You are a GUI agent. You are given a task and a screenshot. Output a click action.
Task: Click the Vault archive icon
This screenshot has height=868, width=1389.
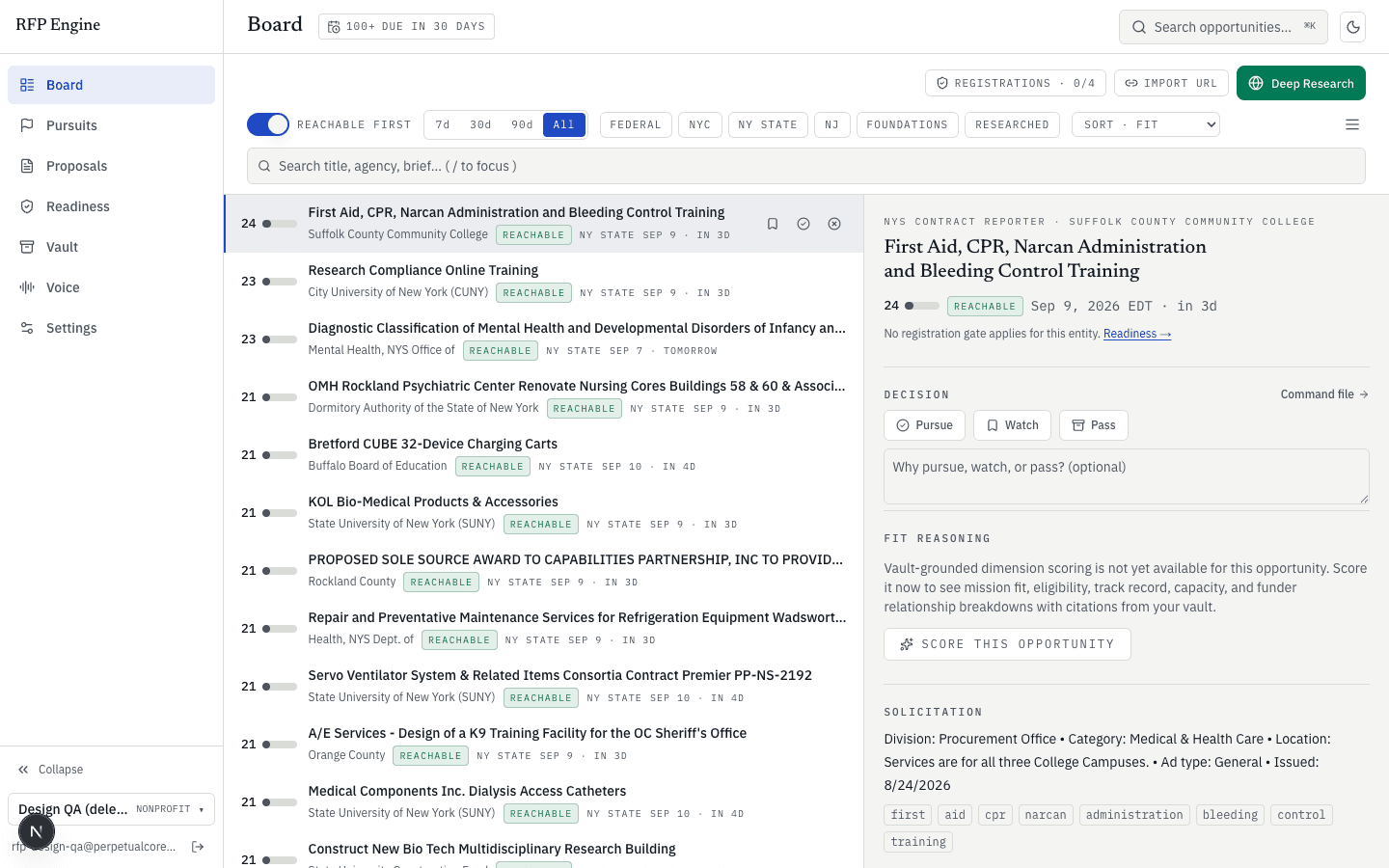(x=27, y=247)
